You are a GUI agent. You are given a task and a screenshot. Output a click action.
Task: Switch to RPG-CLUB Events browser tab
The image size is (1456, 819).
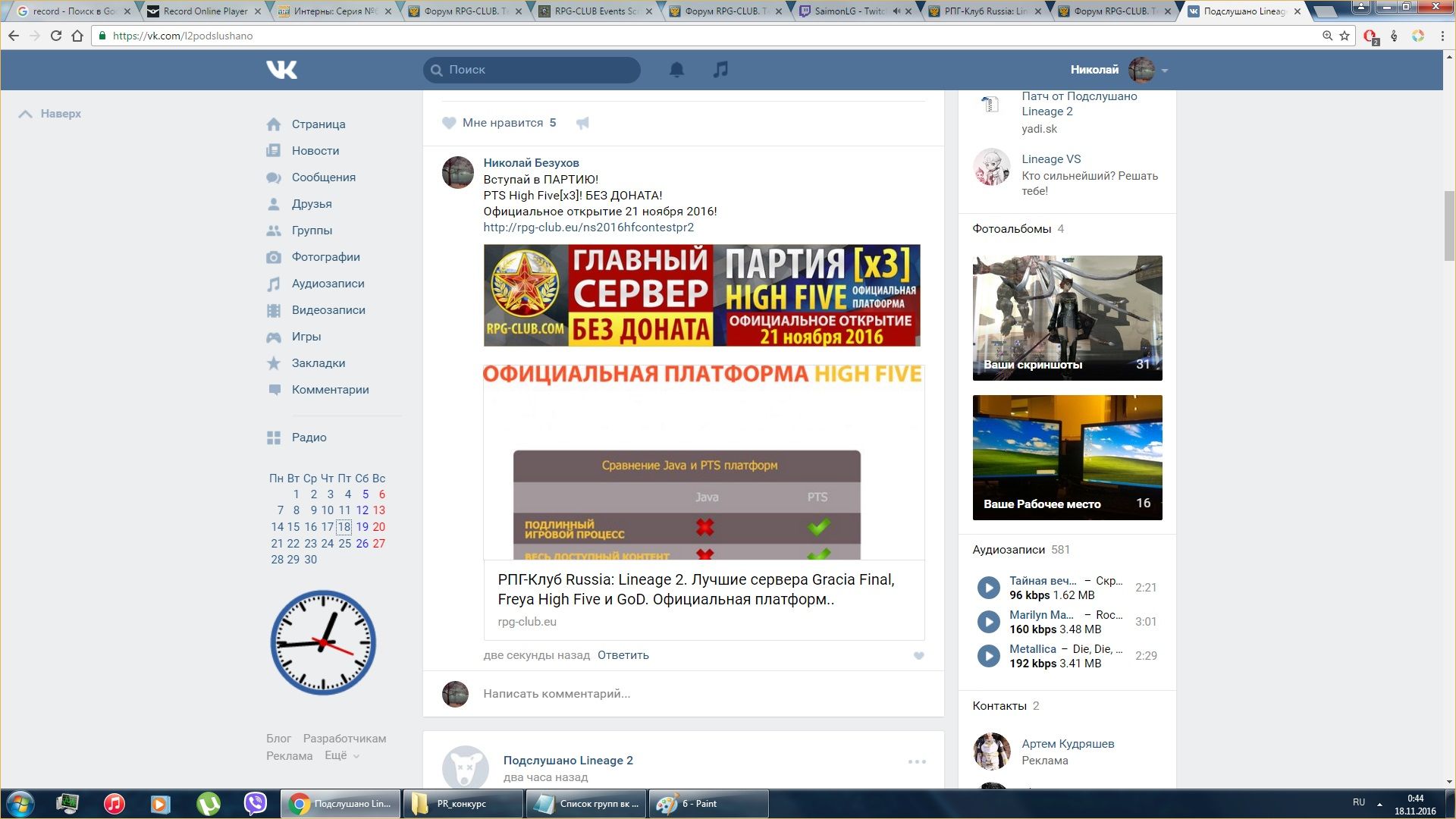tap(596, 11)
